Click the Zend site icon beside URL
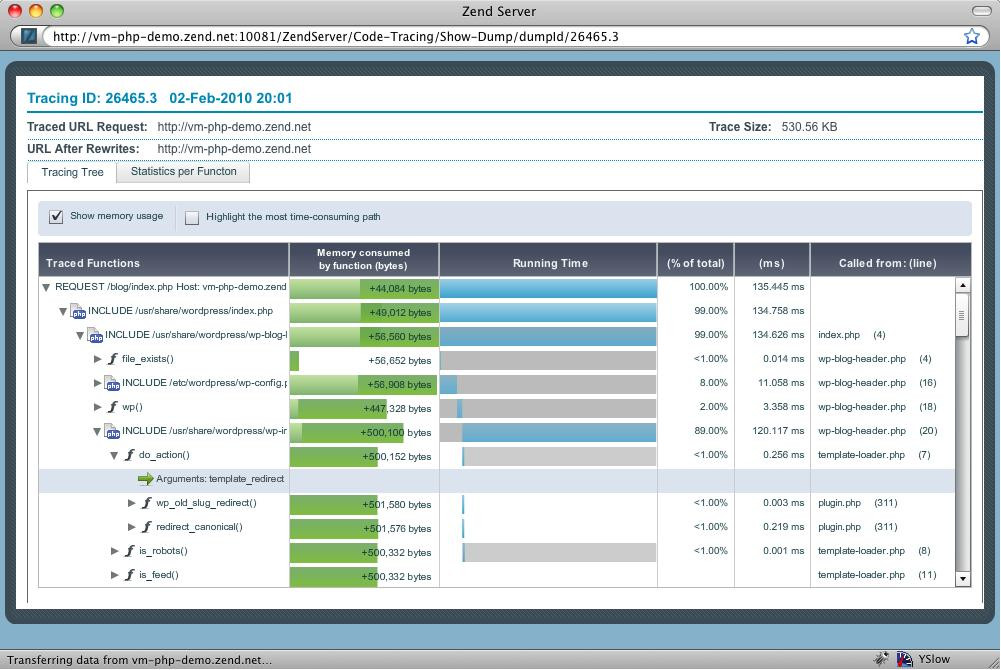This screenshot has height=670, width=1001. coord(29,36)
